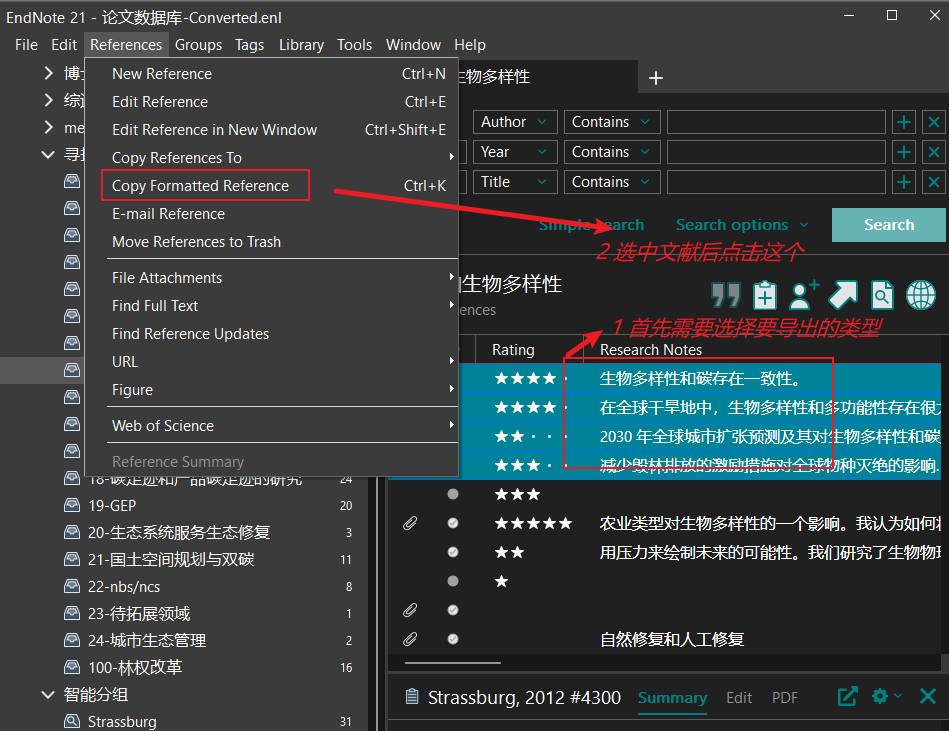The height and width of the screenshot is (731, 949).
Task: Switch to the Edit tab
Action: click(x=738, y=698)
